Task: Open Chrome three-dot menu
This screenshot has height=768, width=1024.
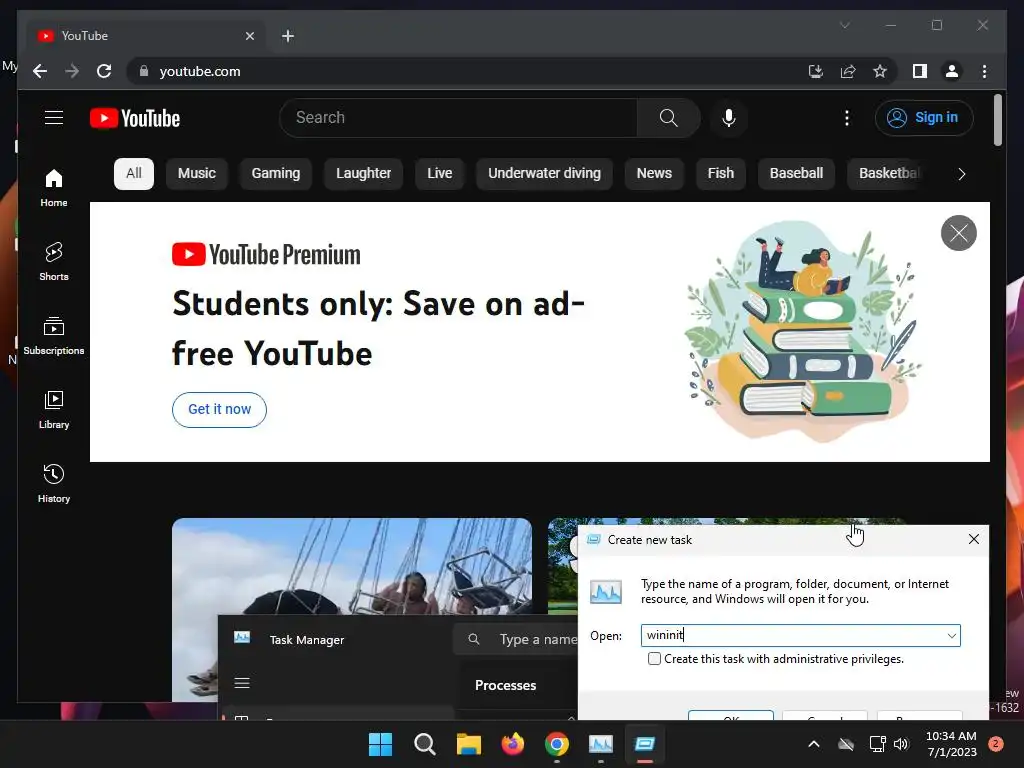Action: click(x=984, y=71)
